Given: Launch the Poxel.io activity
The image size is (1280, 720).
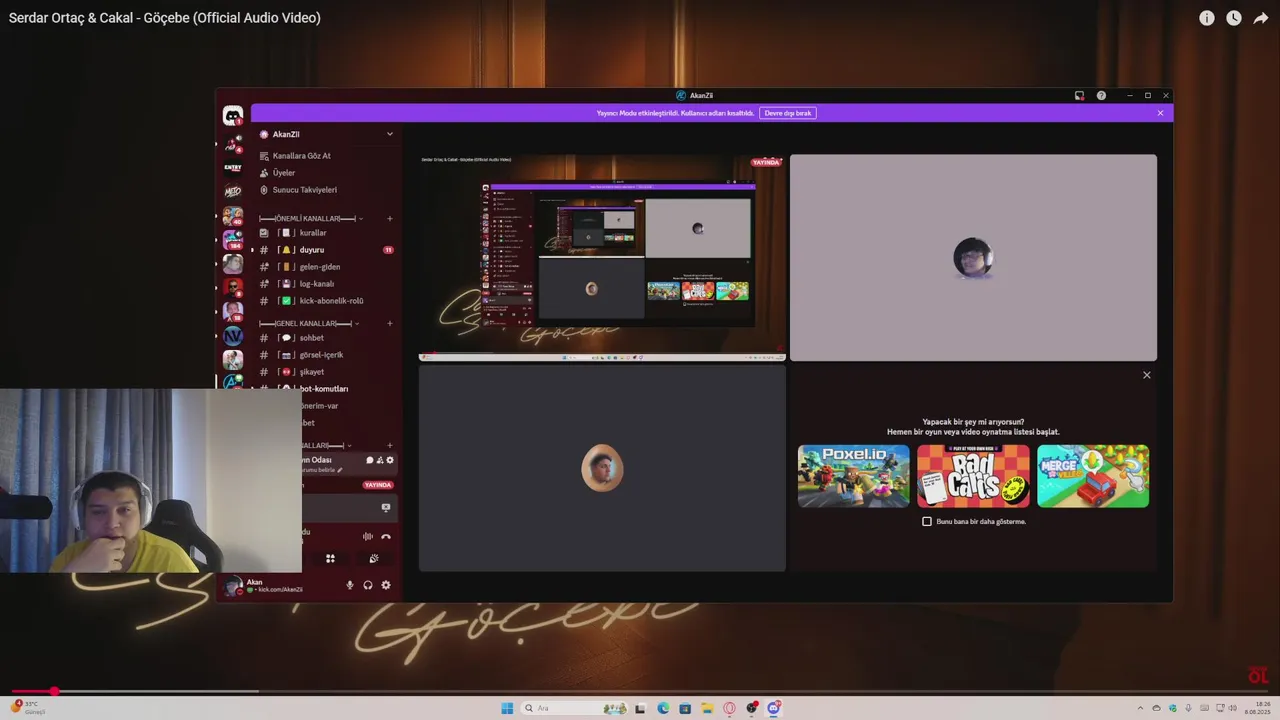Looking at the screenshot, I should coord(854,476).
